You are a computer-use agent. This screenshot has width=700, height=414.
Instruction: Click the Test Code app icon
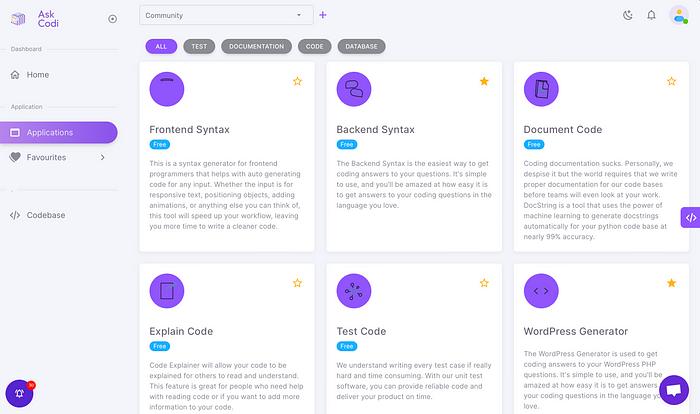click(354, 290)
